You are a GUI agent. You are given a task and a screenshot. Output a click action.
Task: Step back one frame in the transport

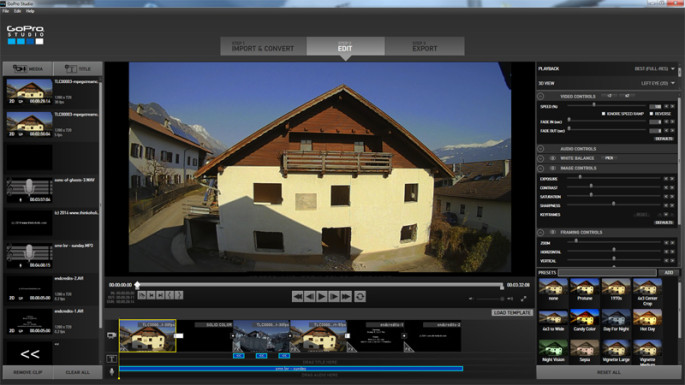(x=309, y=297)
